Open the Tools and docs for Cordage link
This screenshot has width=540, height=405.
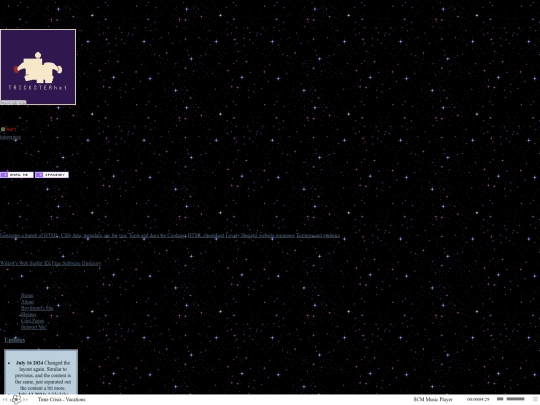click(157, 236)
